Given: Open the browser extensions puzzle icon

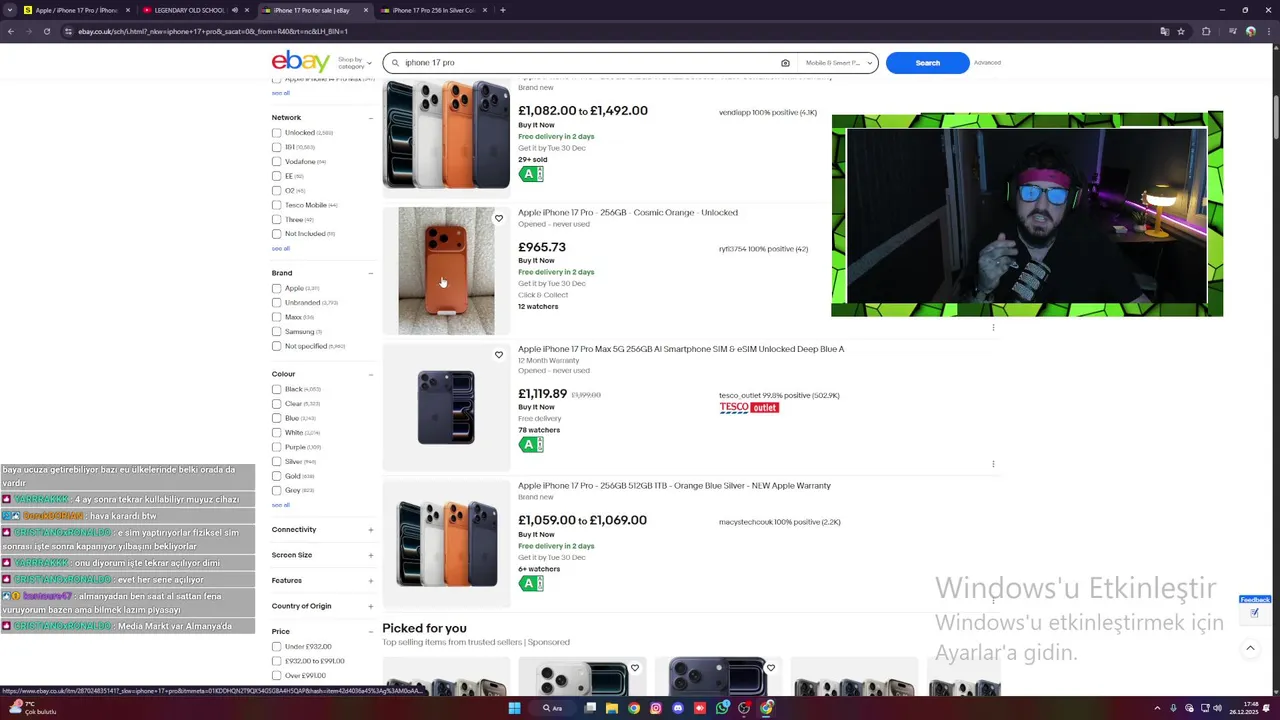Looking at the screenshot, I should [x=1206, y=31].
